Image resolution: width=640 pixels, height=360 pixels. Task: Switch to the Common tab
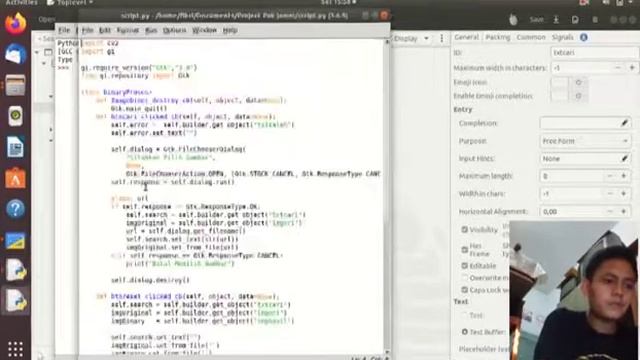531,37
